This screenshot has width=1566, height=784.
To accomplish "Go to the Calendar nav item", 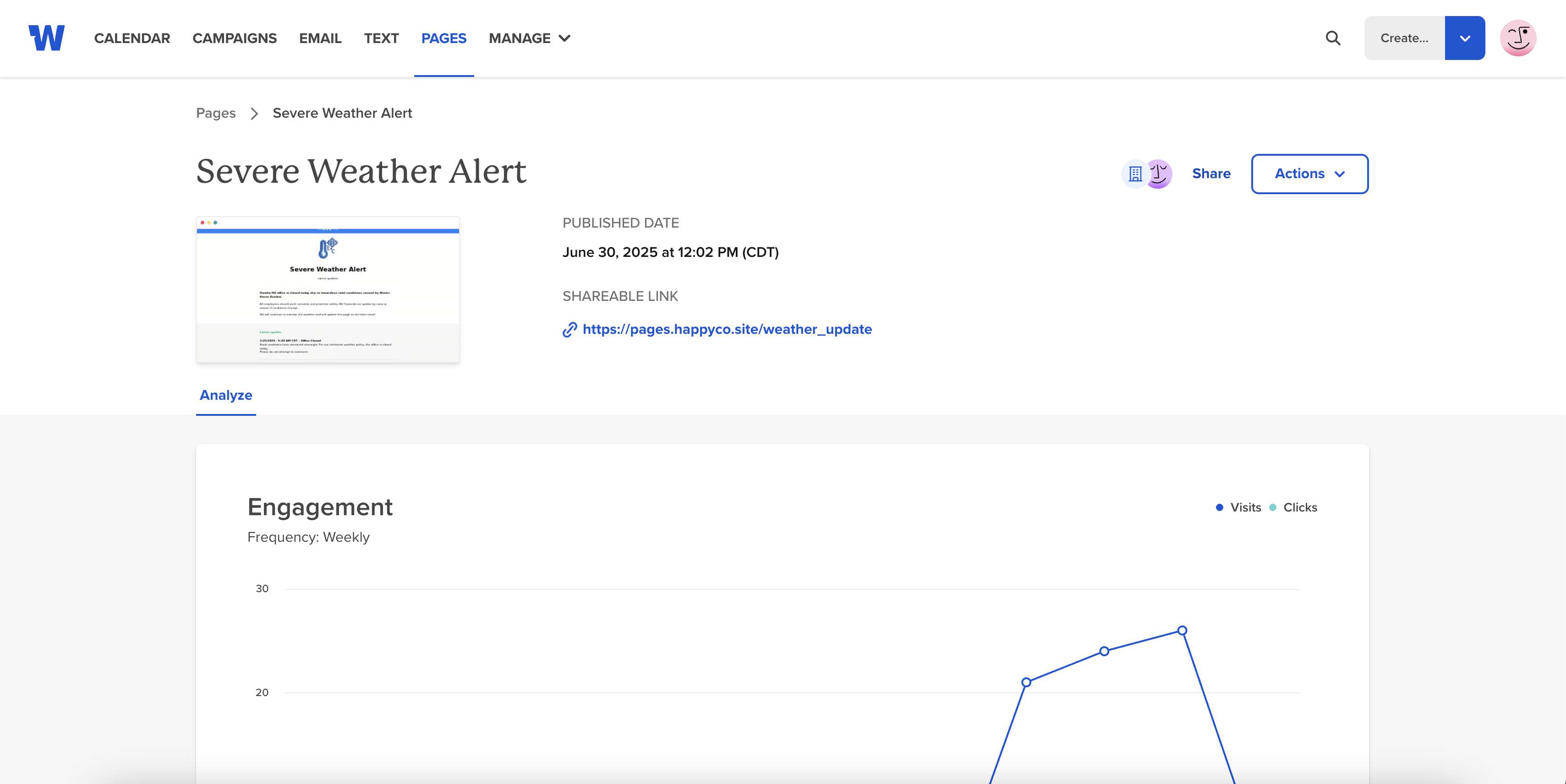I will 132,38.
